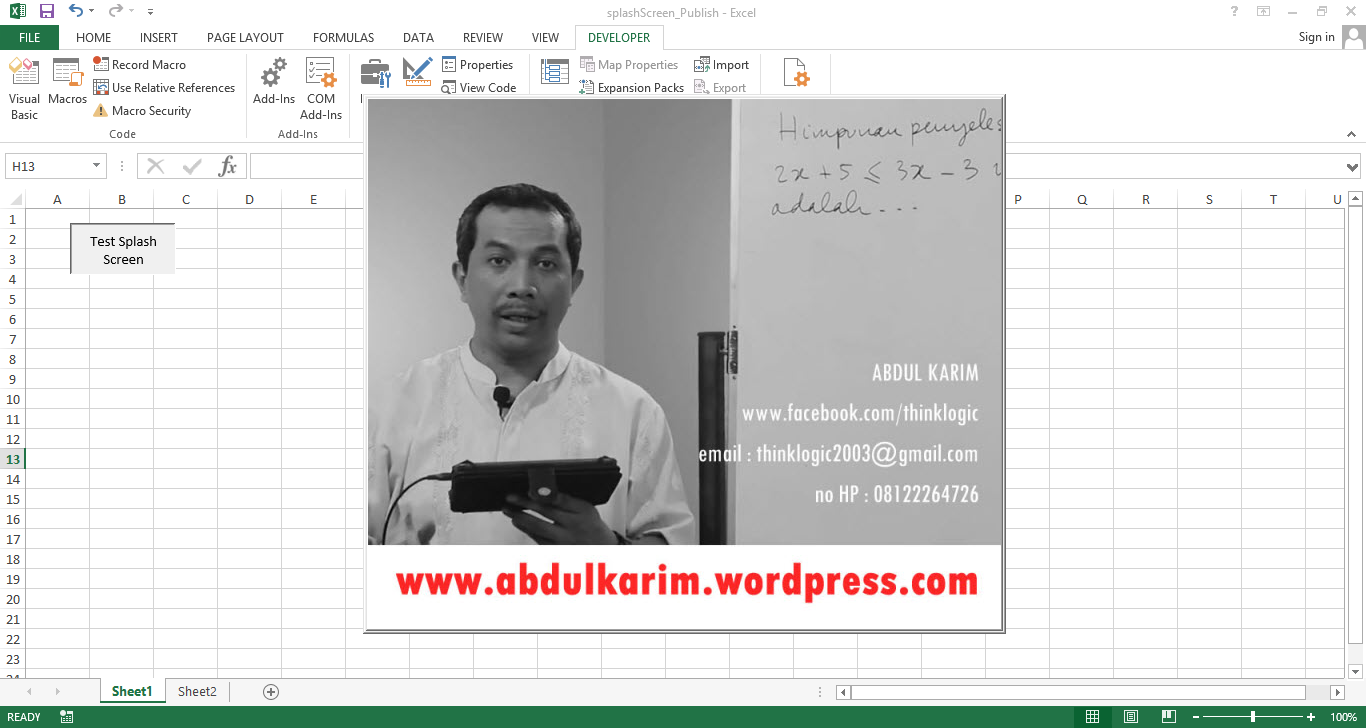Click the Design Mode icon

point(417,72)
